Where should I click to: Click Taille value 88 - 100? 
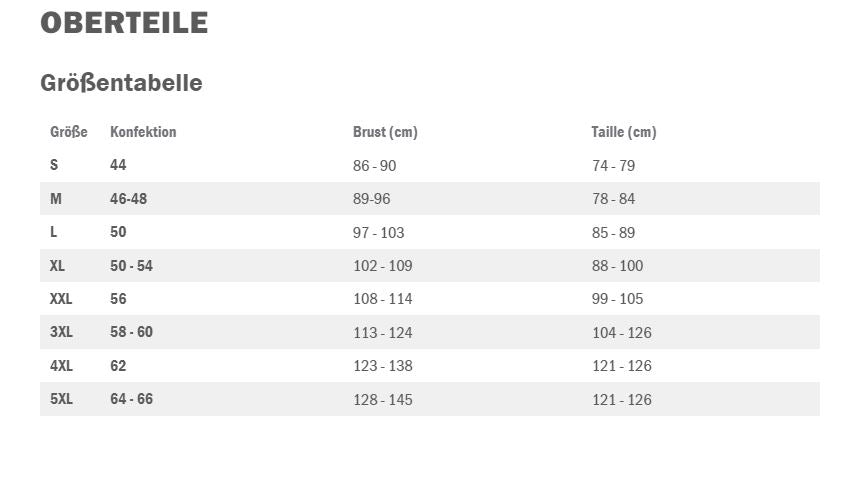617,266
